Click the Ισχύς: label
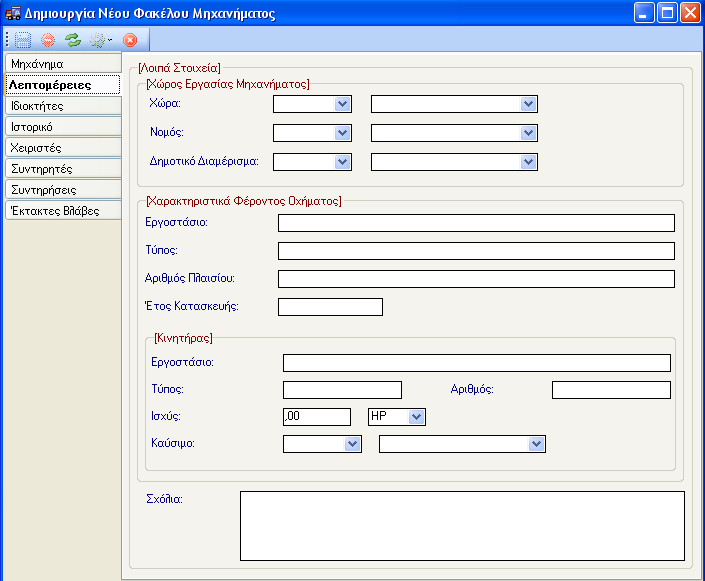 (x=166, y=416)
